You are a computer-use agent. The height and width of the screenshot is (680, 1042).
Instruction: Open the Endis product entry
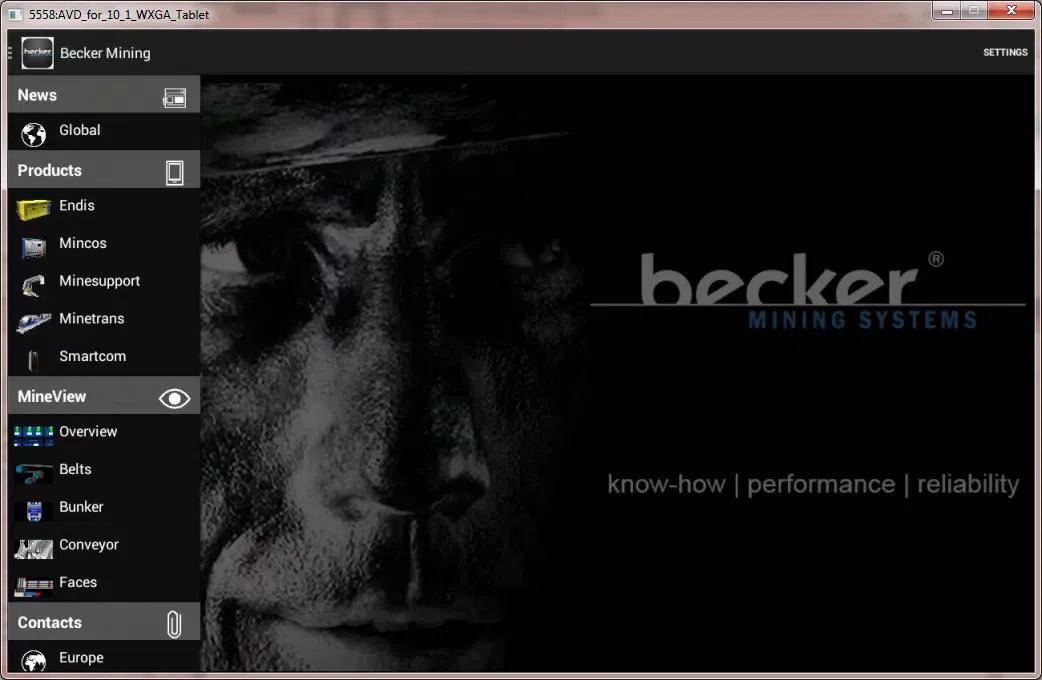pos(77,206)
